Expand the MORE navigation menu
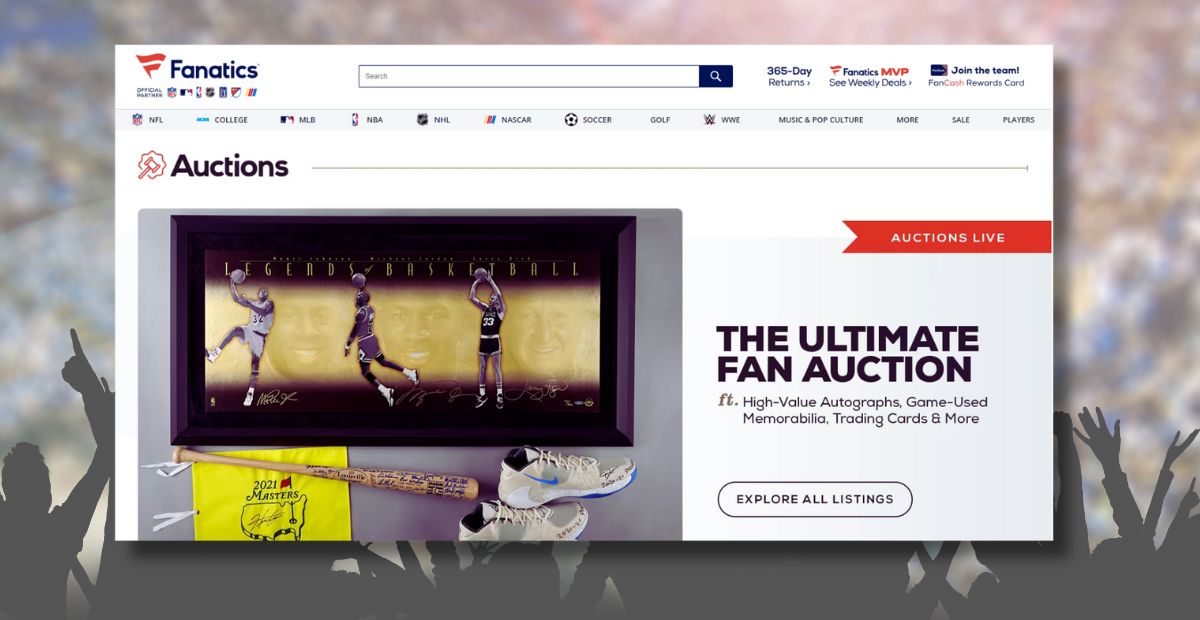Viewport: 1200px width, 620px height. (907, 120)
